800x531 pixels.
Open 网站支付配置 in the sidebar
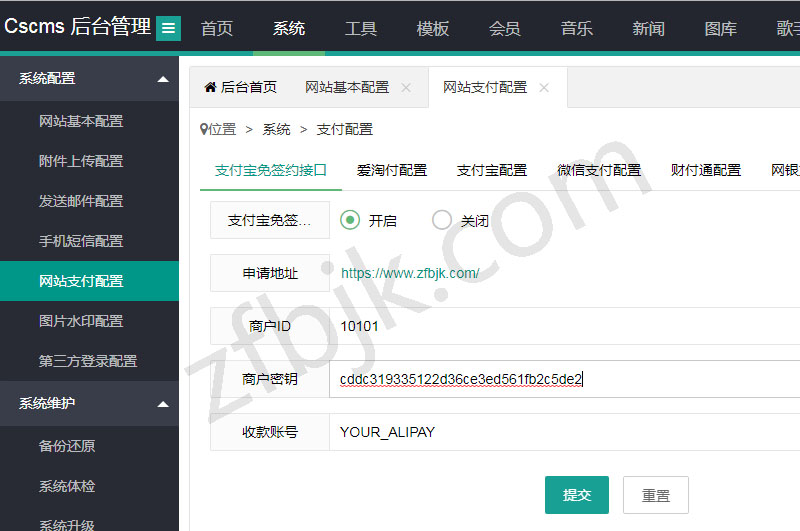(89, 281)
